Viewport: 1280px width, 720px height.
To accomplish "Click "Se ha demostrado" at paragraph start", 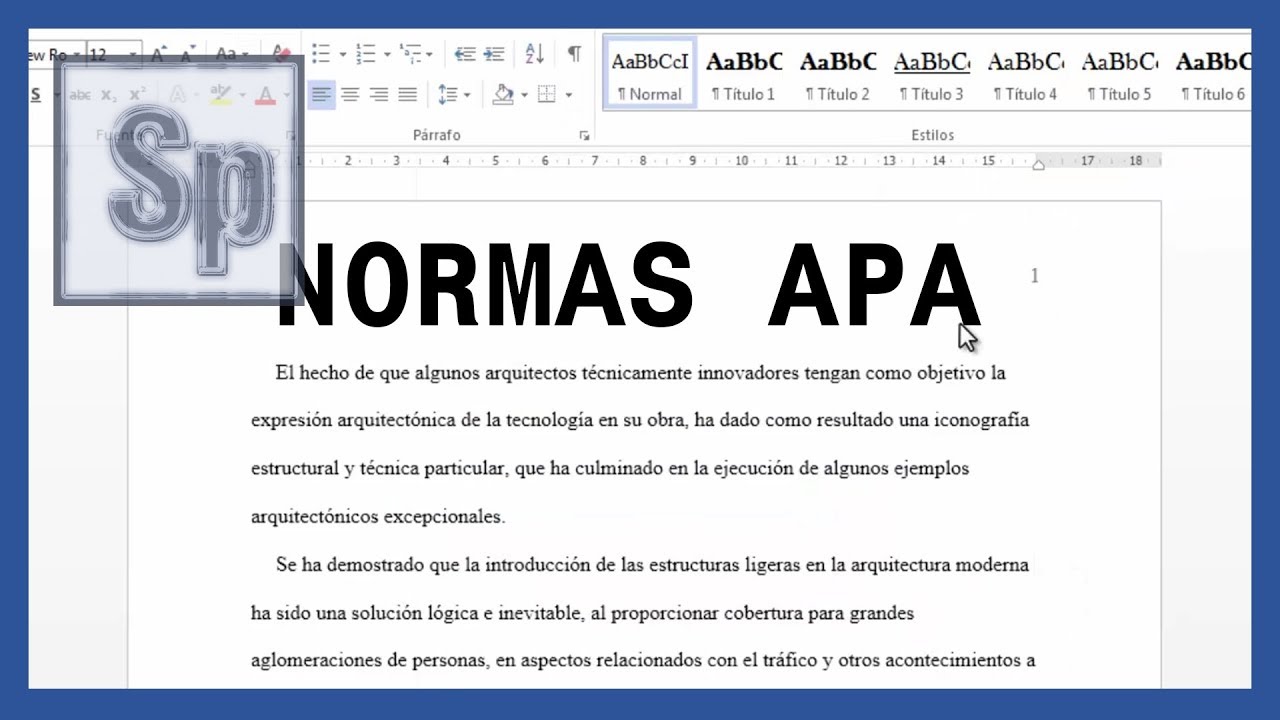I will click(x=350, y=565).
